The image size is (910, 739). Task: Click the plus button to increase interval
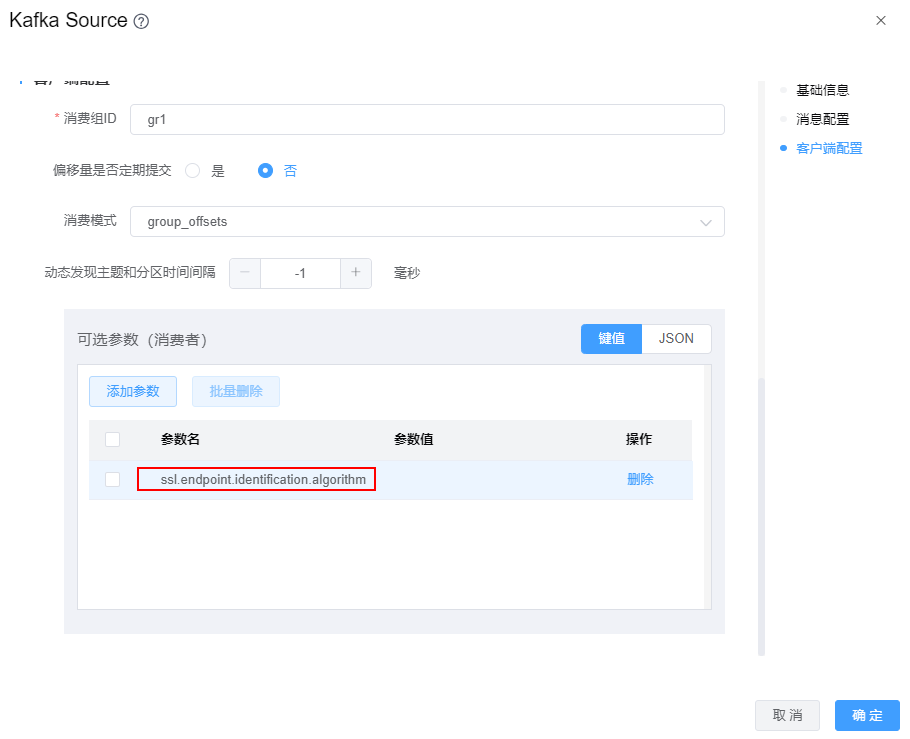[356, 273]
